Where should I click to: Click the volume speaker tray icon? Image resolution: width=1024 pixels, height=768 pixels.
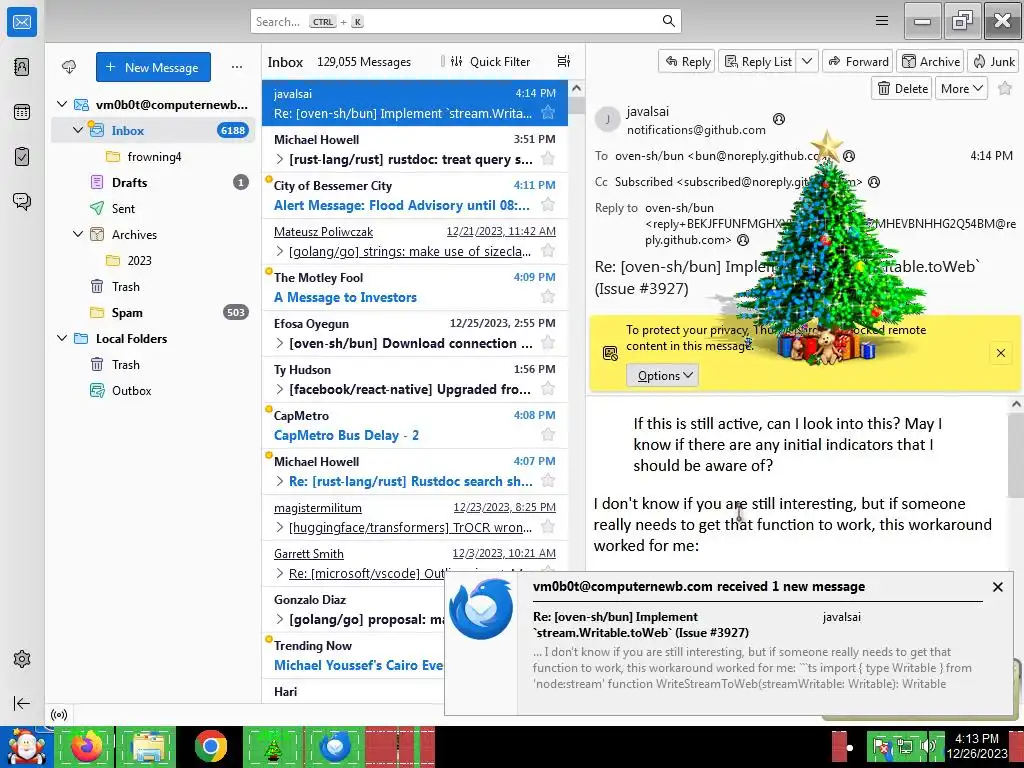tap(927, 746)
